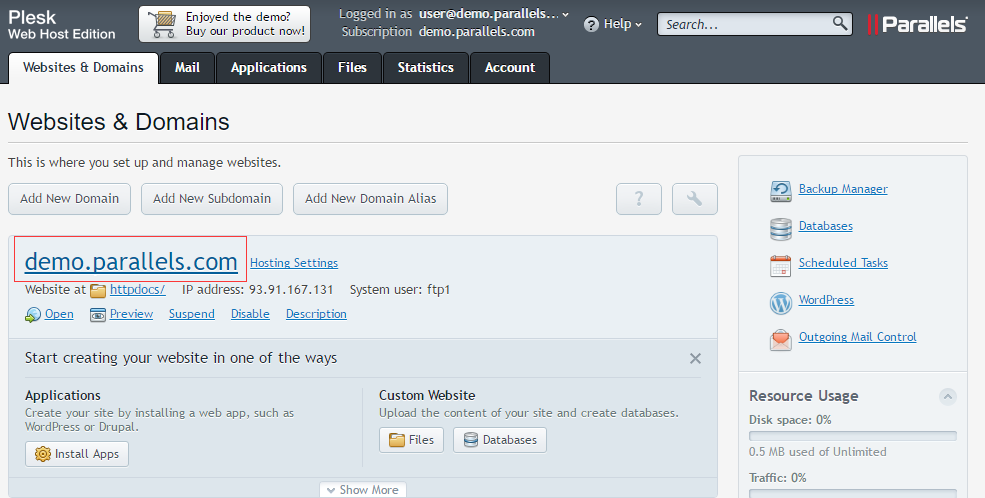The height and width of the screenshot is (498, 985).
Task: Click Add New Subdomain button
Action: pyautogui.click(x=212, y=199)
